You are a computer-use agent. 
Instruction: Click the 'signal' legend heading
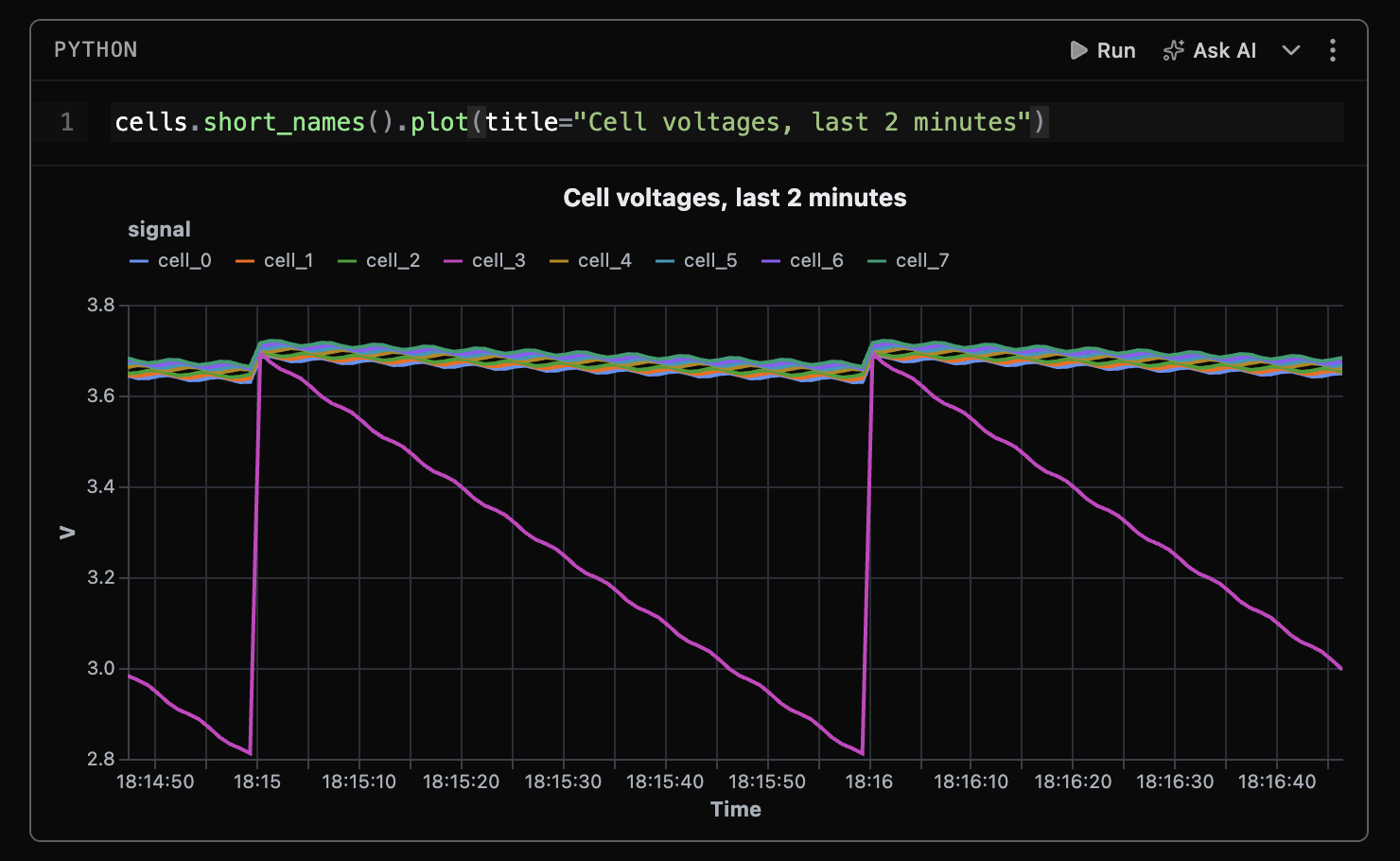[159, 229]
